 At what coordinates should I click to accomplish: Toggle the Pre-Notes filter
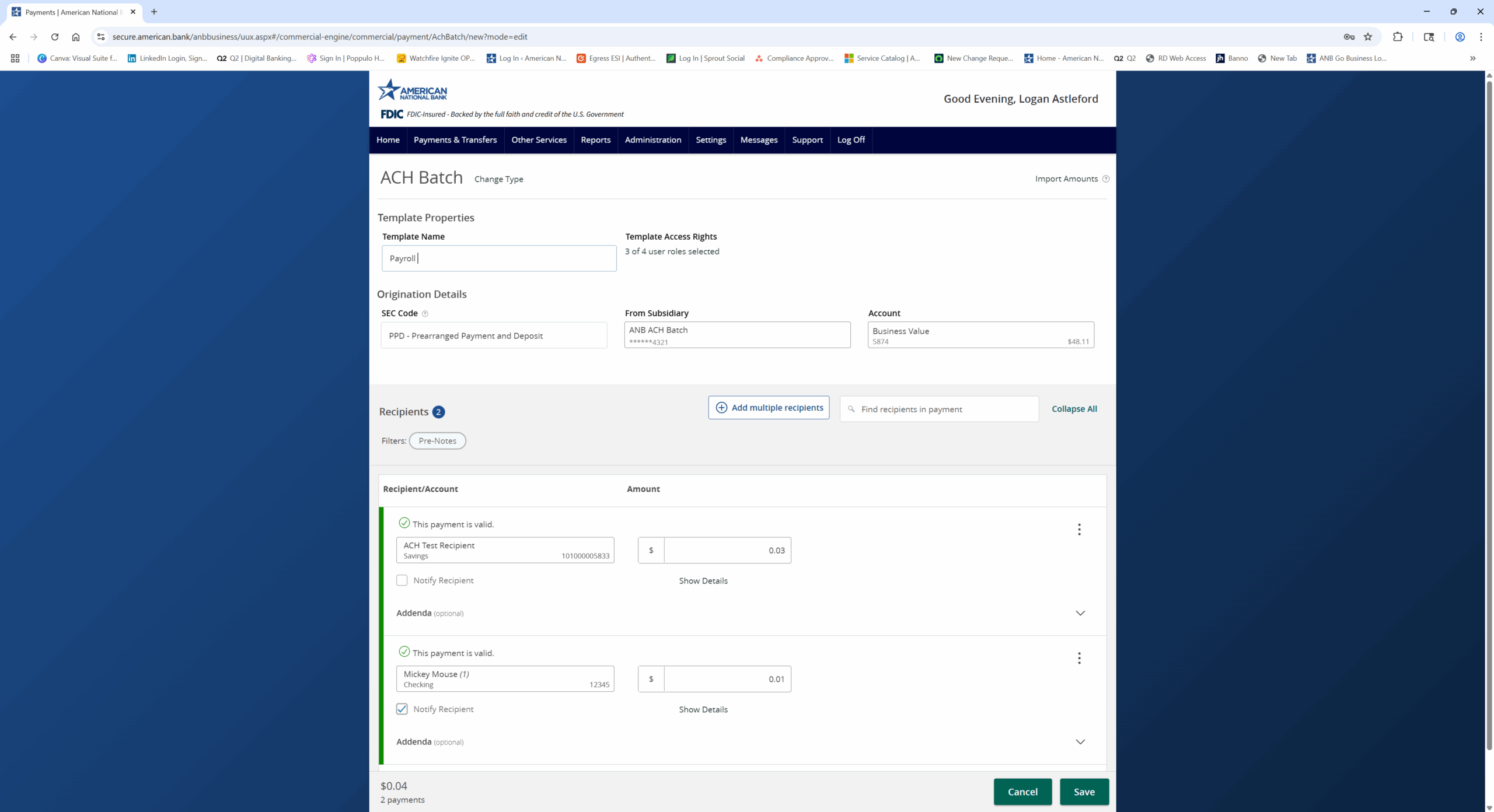(x=437, y=441)
